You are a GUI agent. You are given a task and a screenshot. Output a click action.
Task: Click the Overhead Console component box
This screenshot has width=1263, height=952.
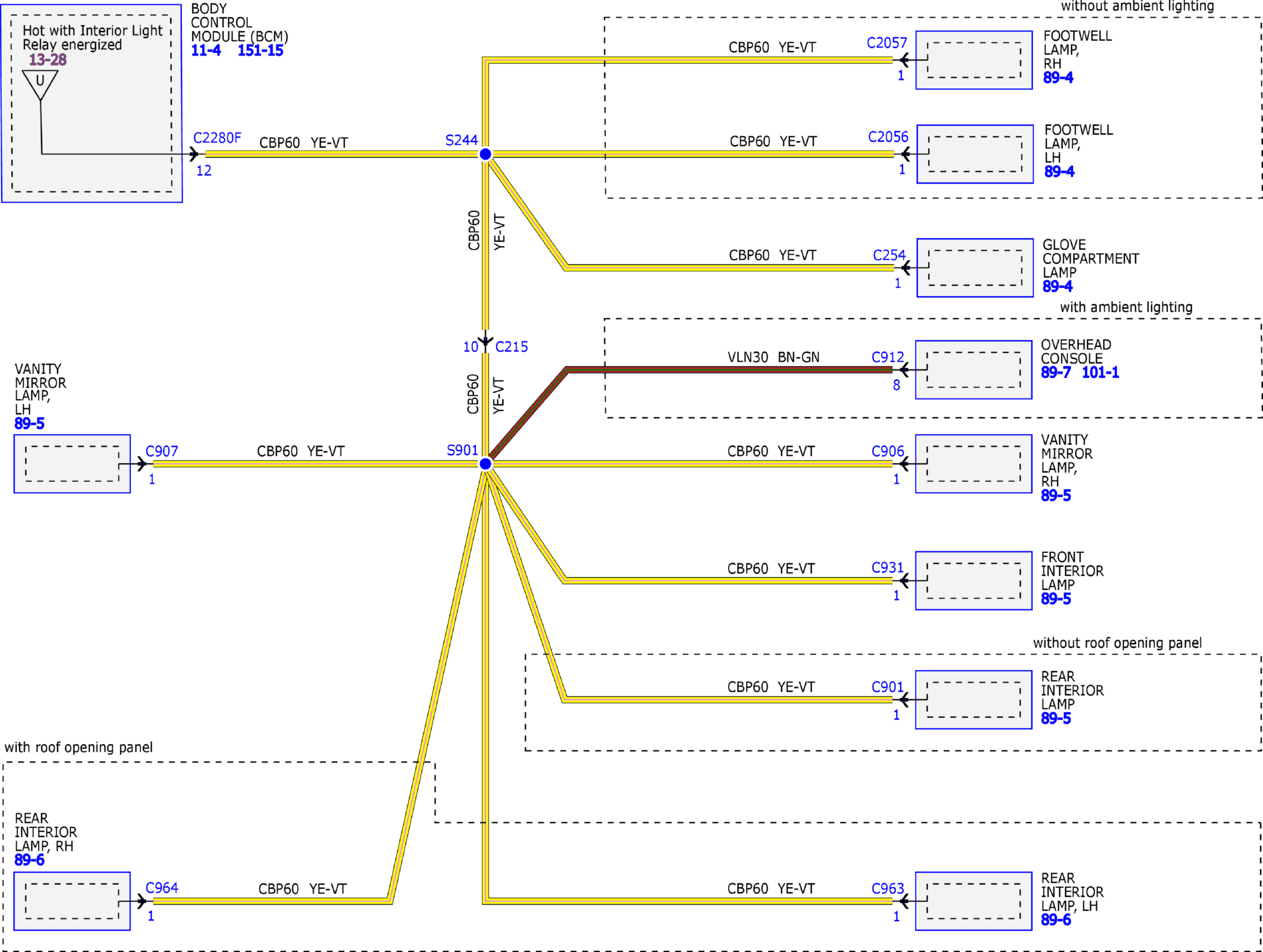(974, 369)
